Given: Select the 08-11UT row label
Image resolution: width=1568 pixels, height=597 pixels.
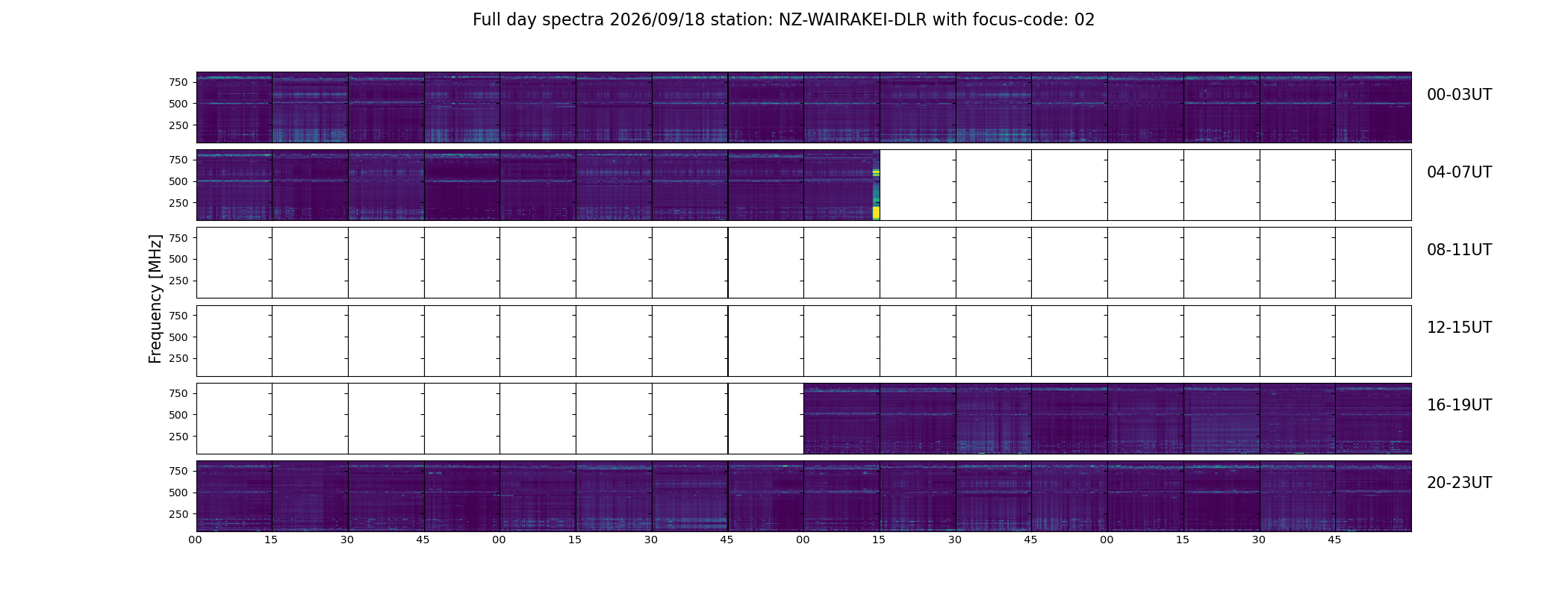Looking at the screenshot, I should pyautogui.click(x=1459, y=250).
